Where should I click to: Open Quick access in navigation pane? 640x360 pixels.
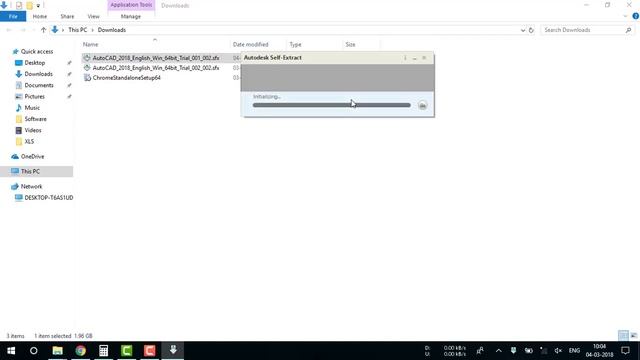coord(37,51)
